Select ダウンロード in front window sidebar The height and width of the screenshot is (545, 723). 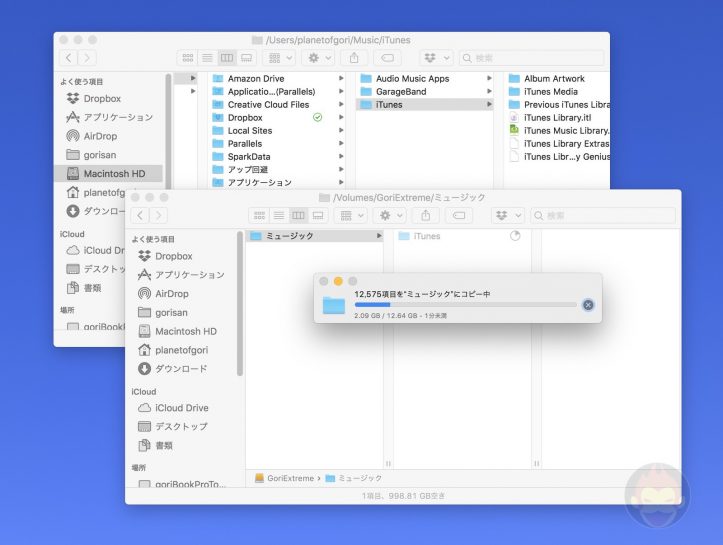(173, 369)
